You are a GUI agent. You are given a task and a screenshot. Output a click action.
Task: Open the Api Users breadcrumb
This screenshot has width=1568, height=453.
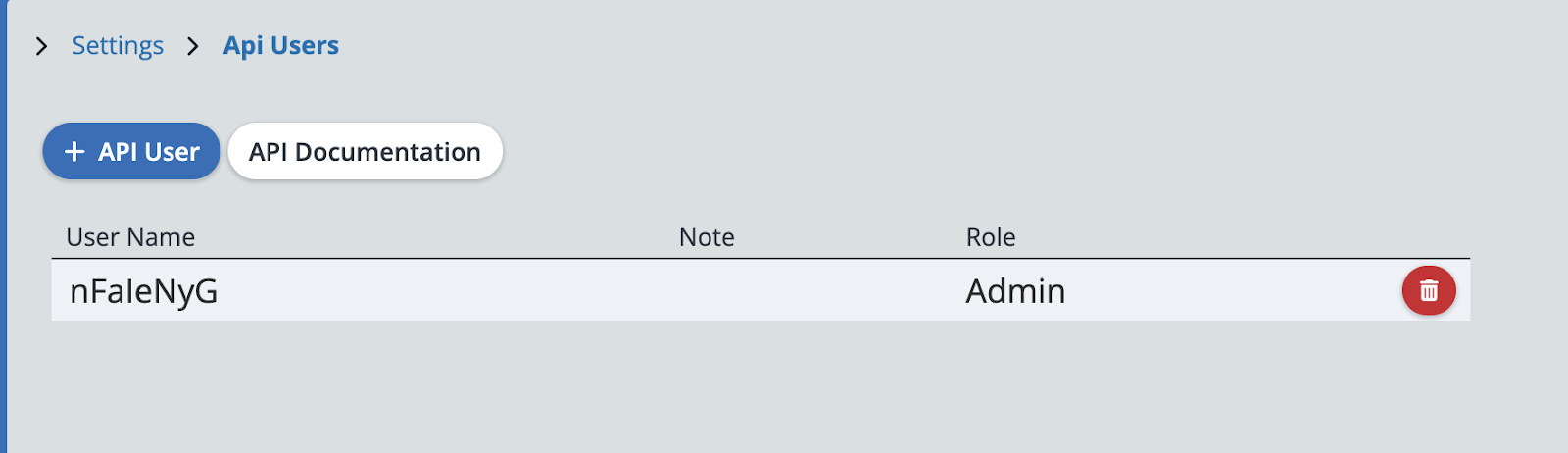[x=280, y=46]
